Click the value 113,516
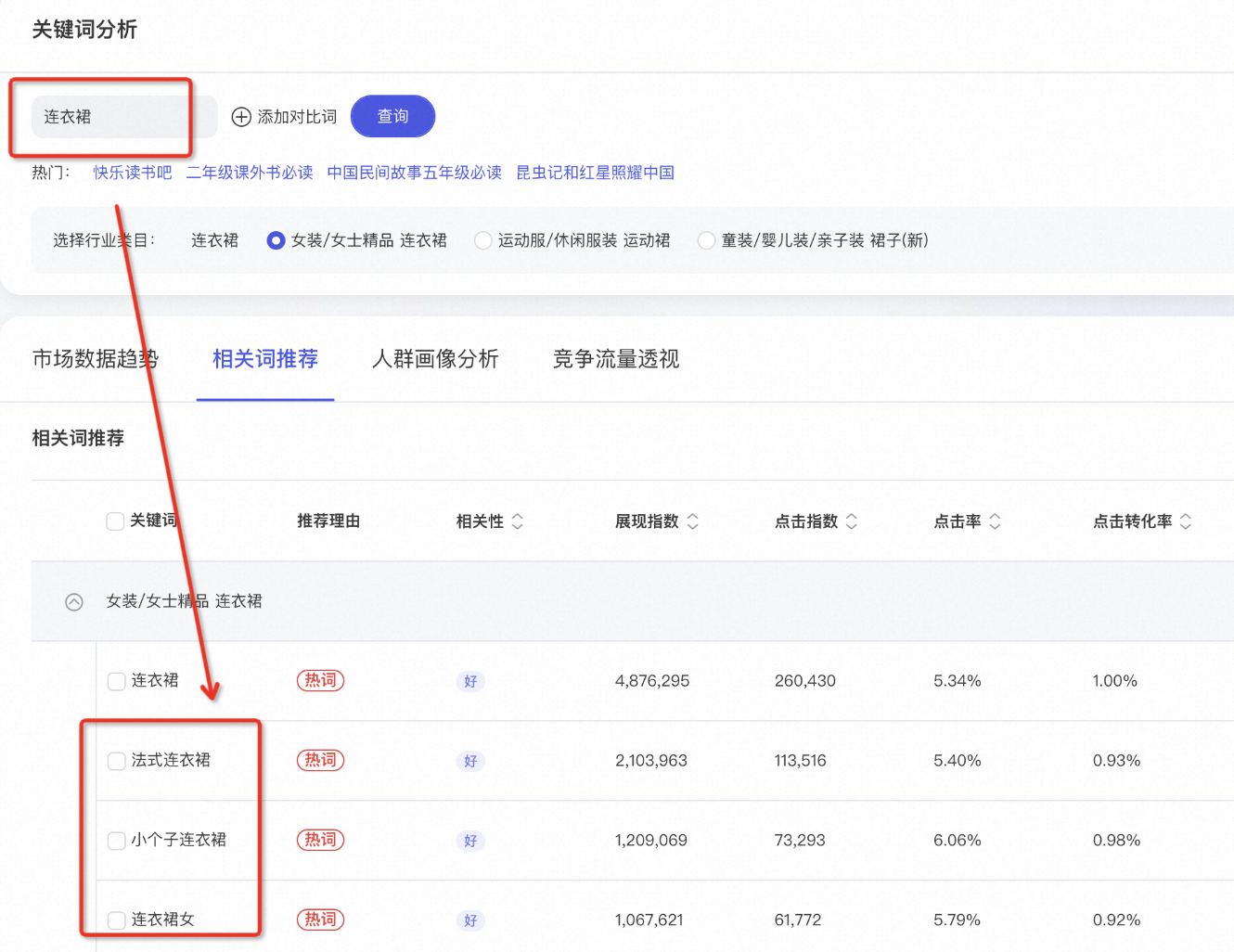Image resolution: width=1234 pixels, height=952 pixels. (801, 761)
